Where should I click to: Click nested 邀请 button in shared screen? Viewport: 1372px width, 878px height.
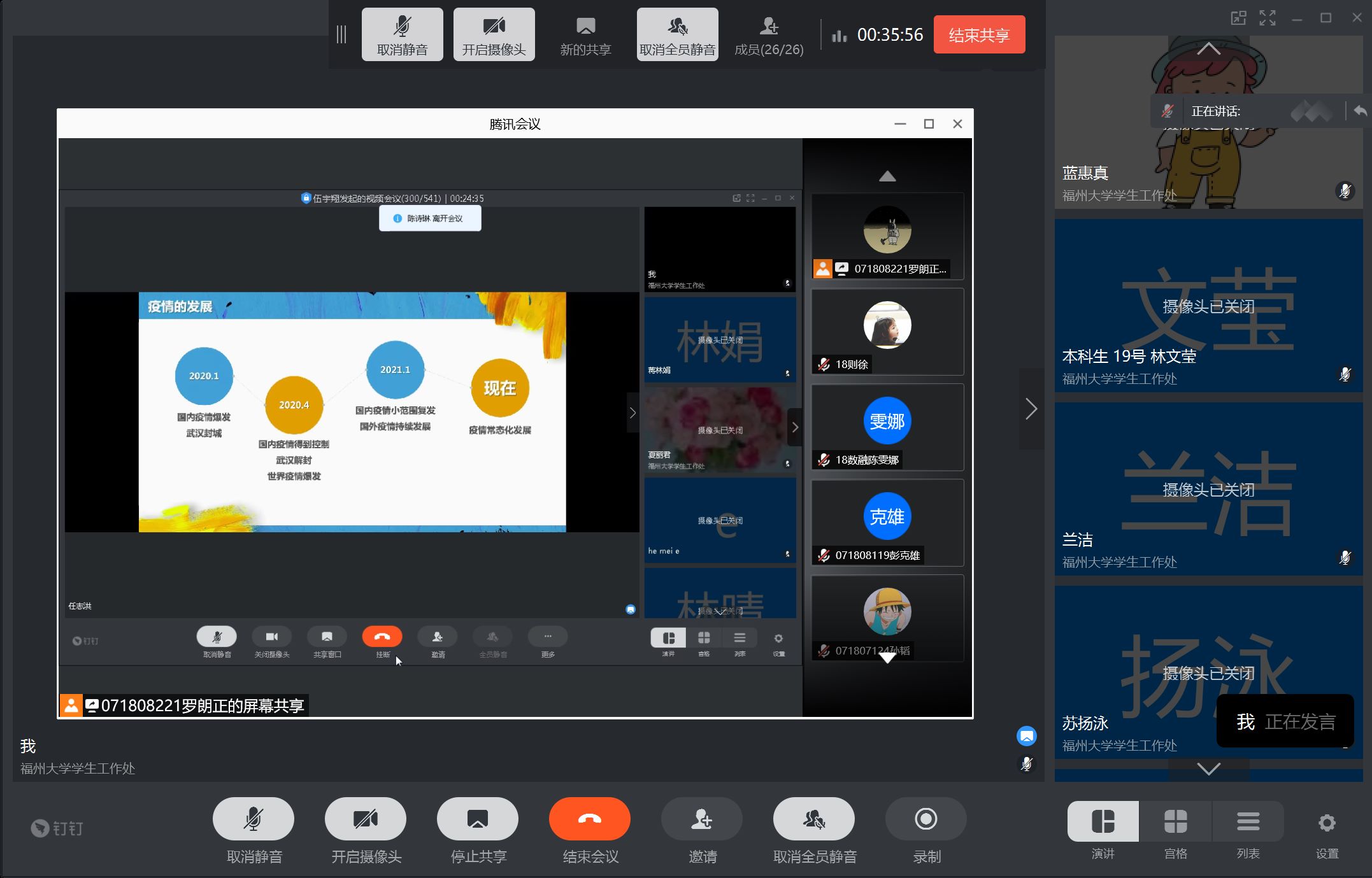click(438, 637)
